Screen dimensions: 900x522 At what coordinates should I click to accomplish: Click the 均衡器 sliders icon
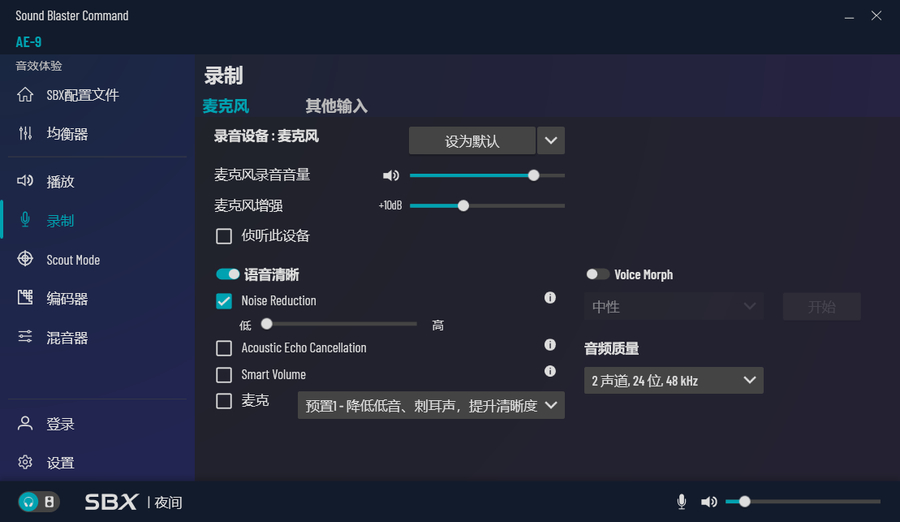25,133
